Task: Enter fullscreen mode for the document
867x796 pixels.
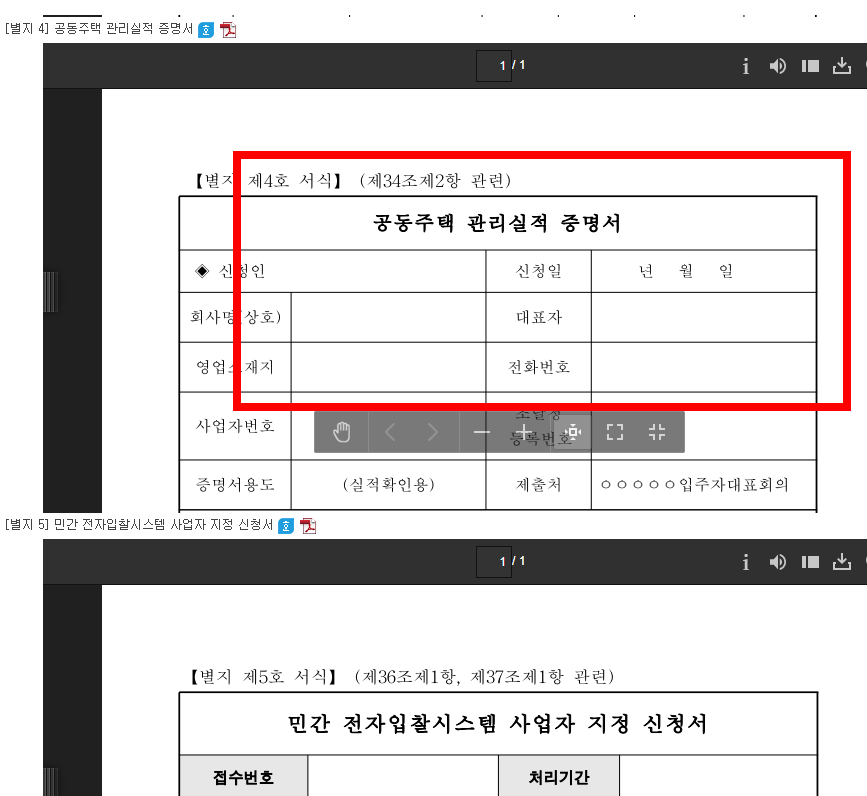Action: point(614,431)
